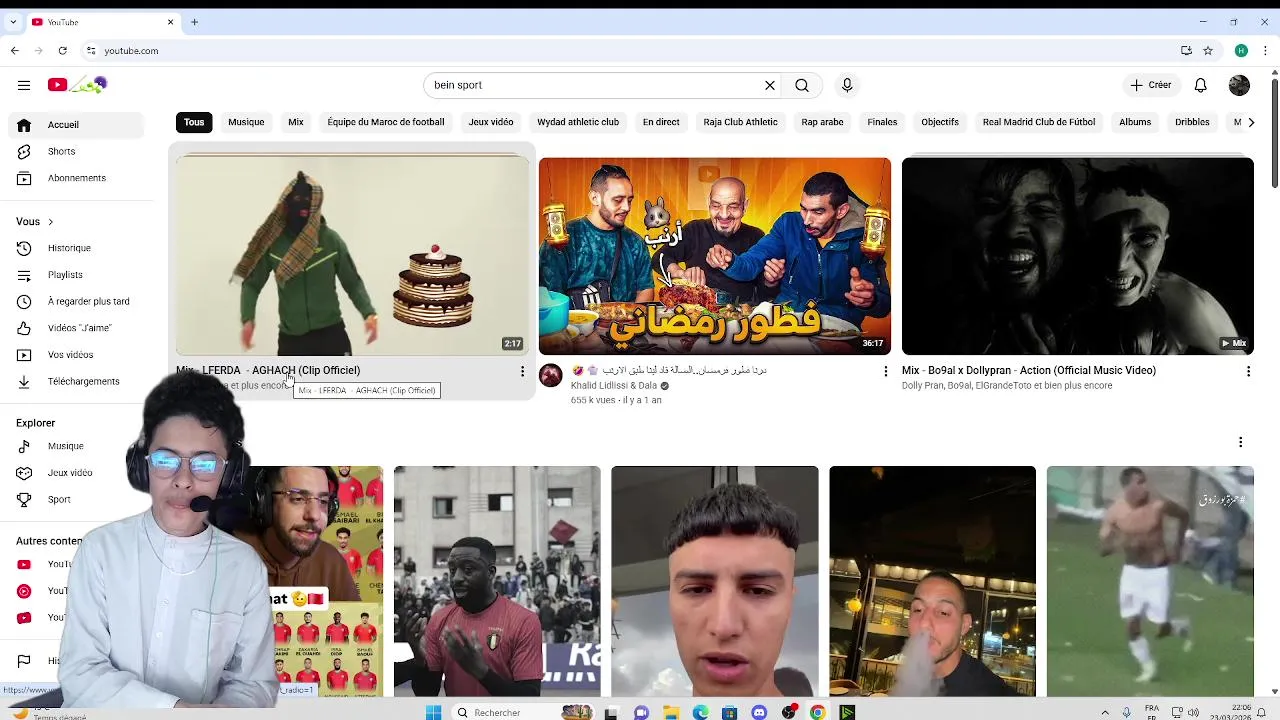Expand the Vous section
This screenshot has width=1280, height=720.
point(34,222)
